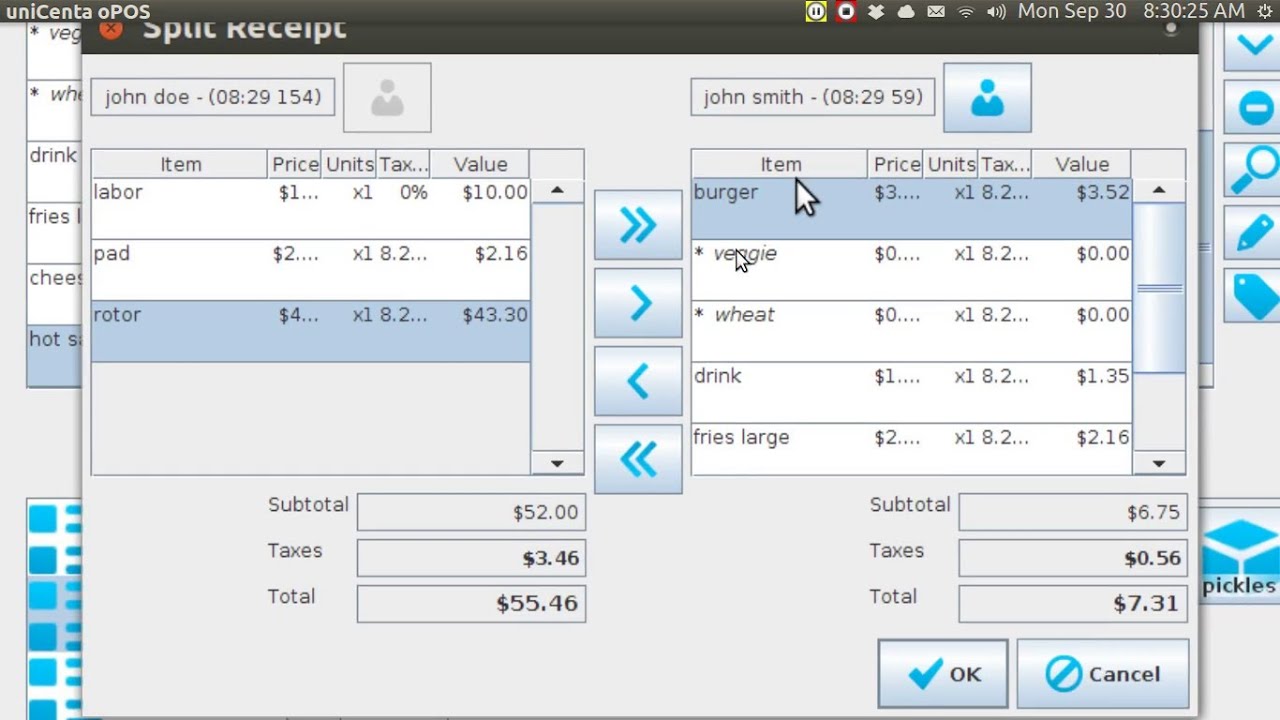Open volume control in top bar
The image size is (1280, 720).
coord(996,12)
